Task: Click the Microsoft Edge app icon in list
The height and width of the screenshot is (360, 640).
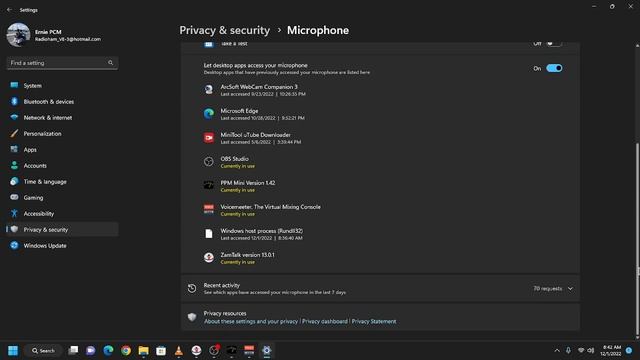Action: (209, 113)
